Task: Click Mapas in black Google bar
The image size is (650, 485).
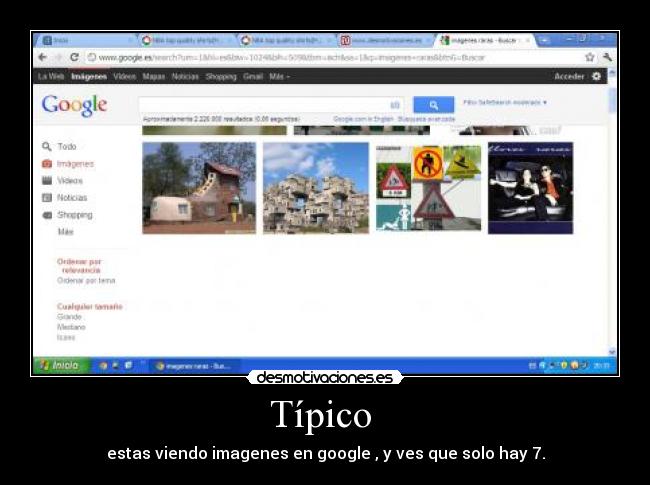Action: point(154,76)
